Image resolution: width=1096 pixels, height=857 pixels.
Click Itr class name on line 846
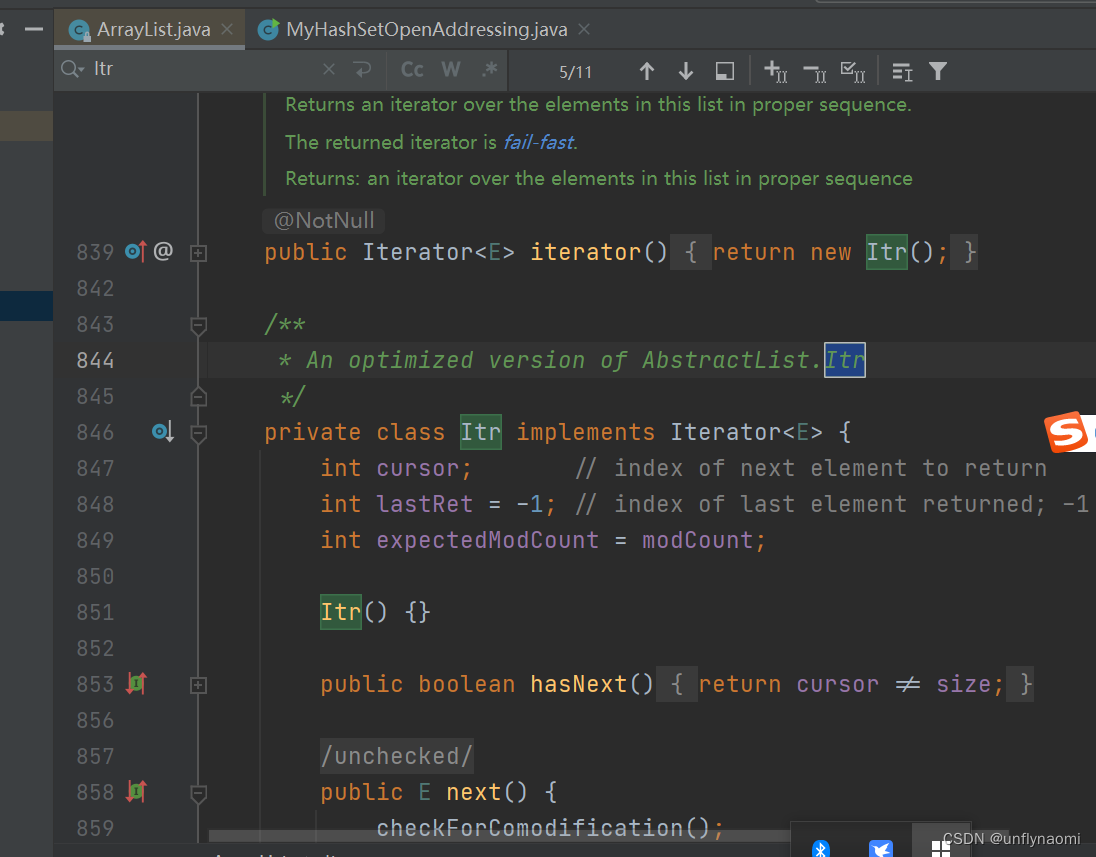480,432
